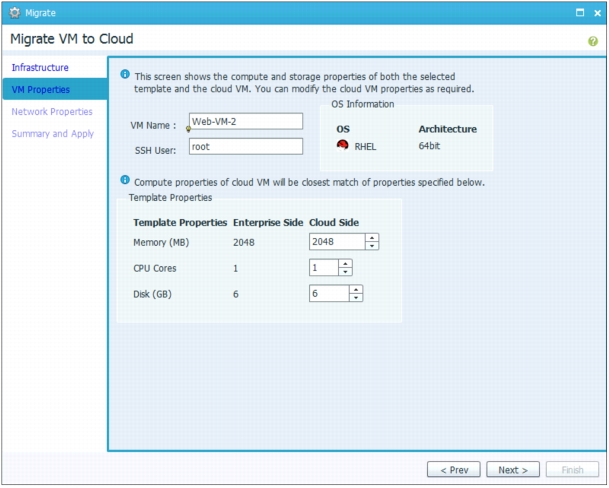Screen dimensions: 609x488
Task: Close the Migrate dialog
Action: [x=598, y=13]
